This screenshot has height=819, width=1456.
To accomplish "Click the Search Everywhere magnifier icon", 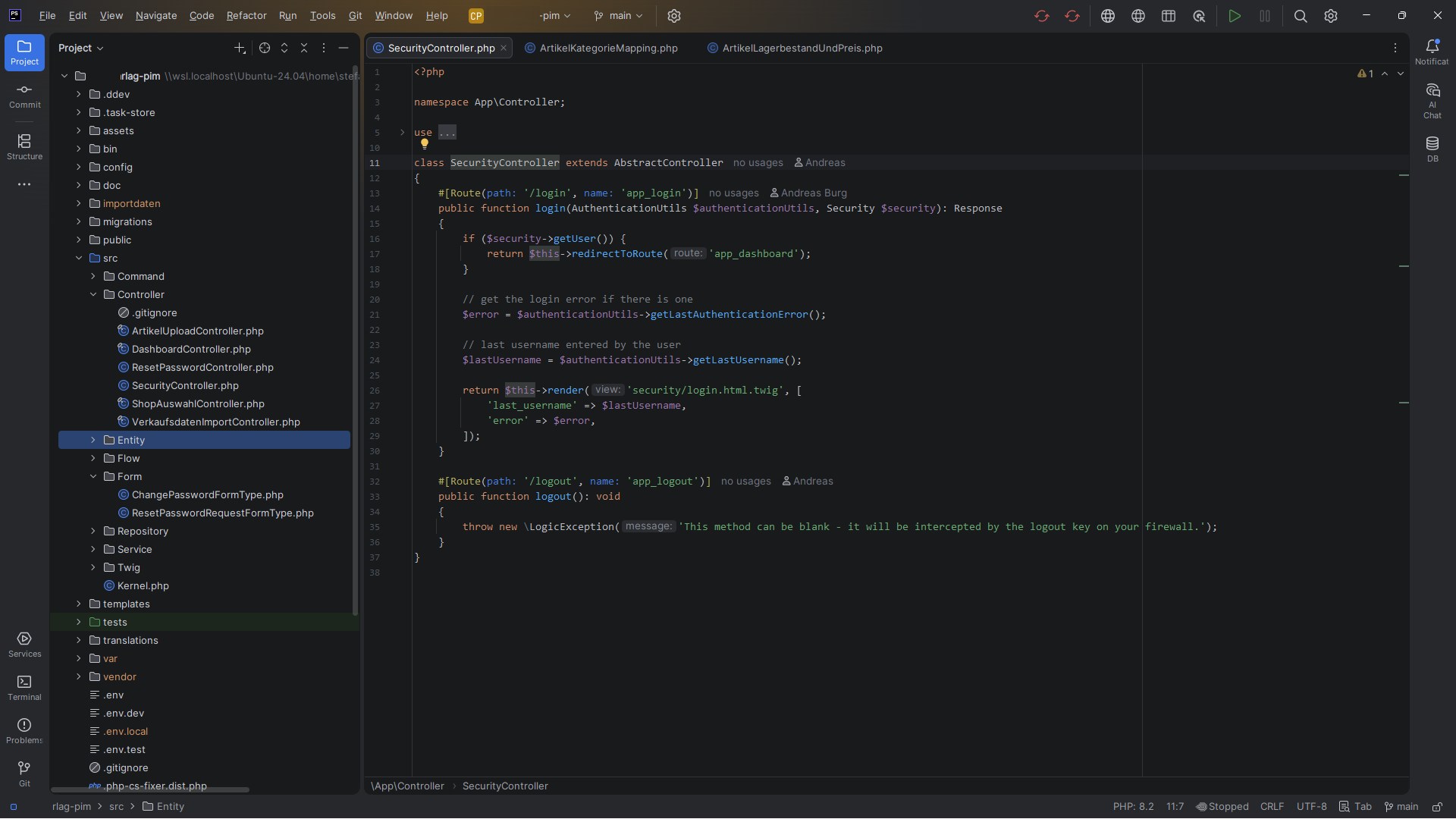I will coord(1301,16).
